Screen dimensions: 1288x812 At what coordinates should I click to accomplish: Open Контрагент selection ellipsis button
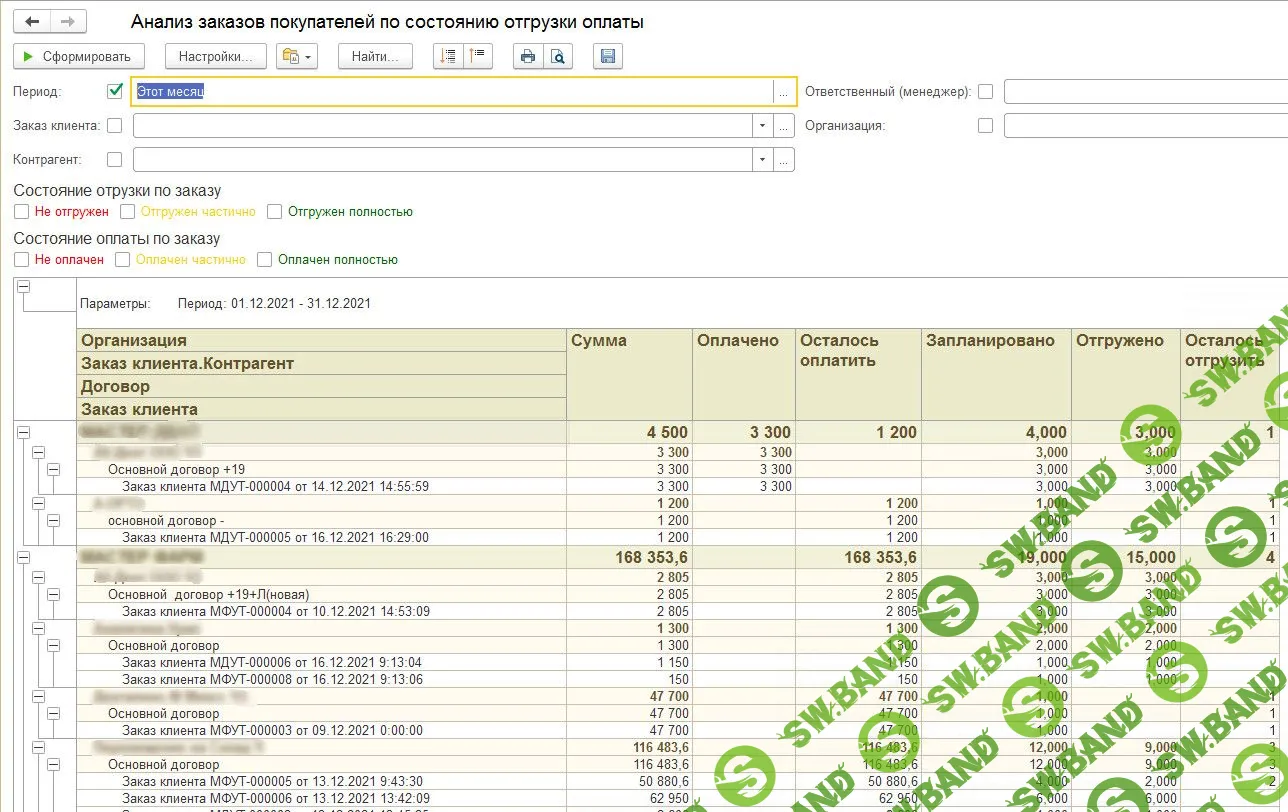pos(784,159)
